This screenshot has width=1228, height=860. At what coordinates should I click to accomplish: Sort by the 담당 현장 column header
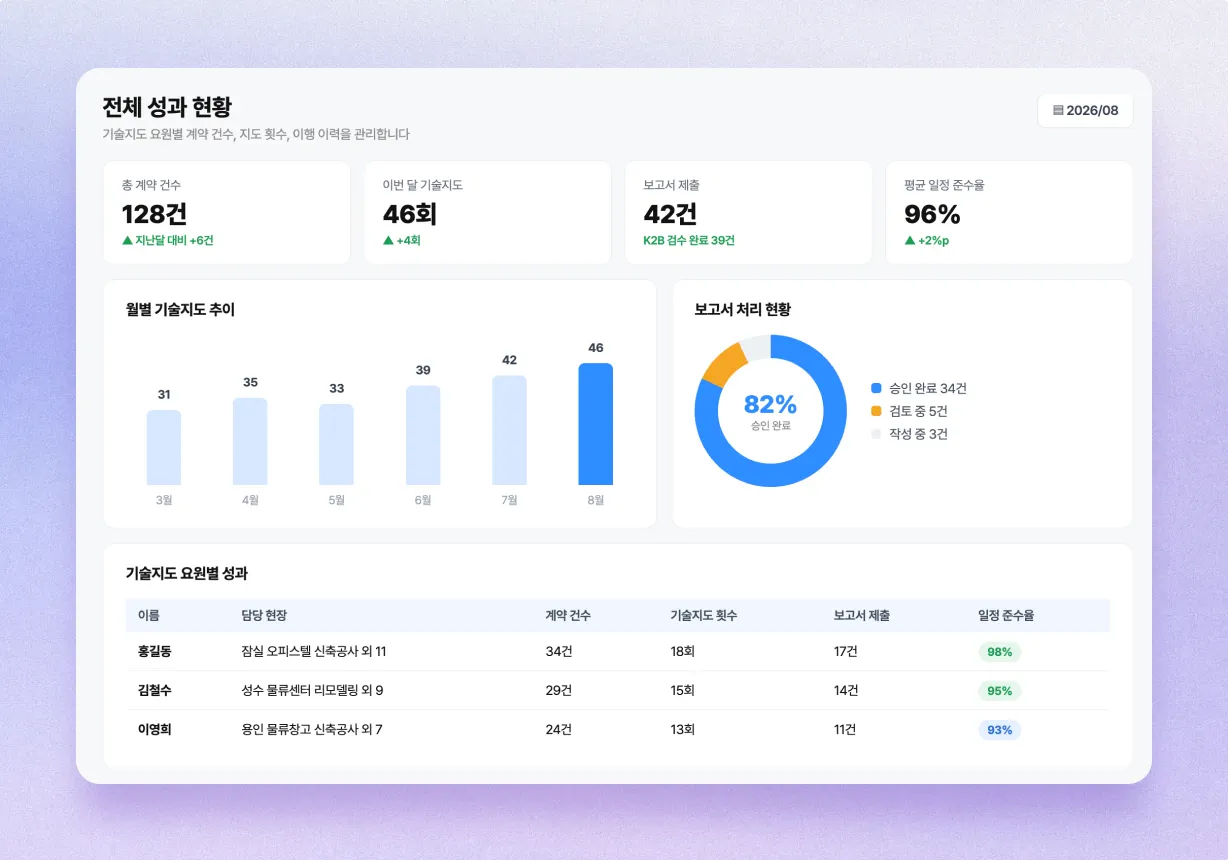264,615
